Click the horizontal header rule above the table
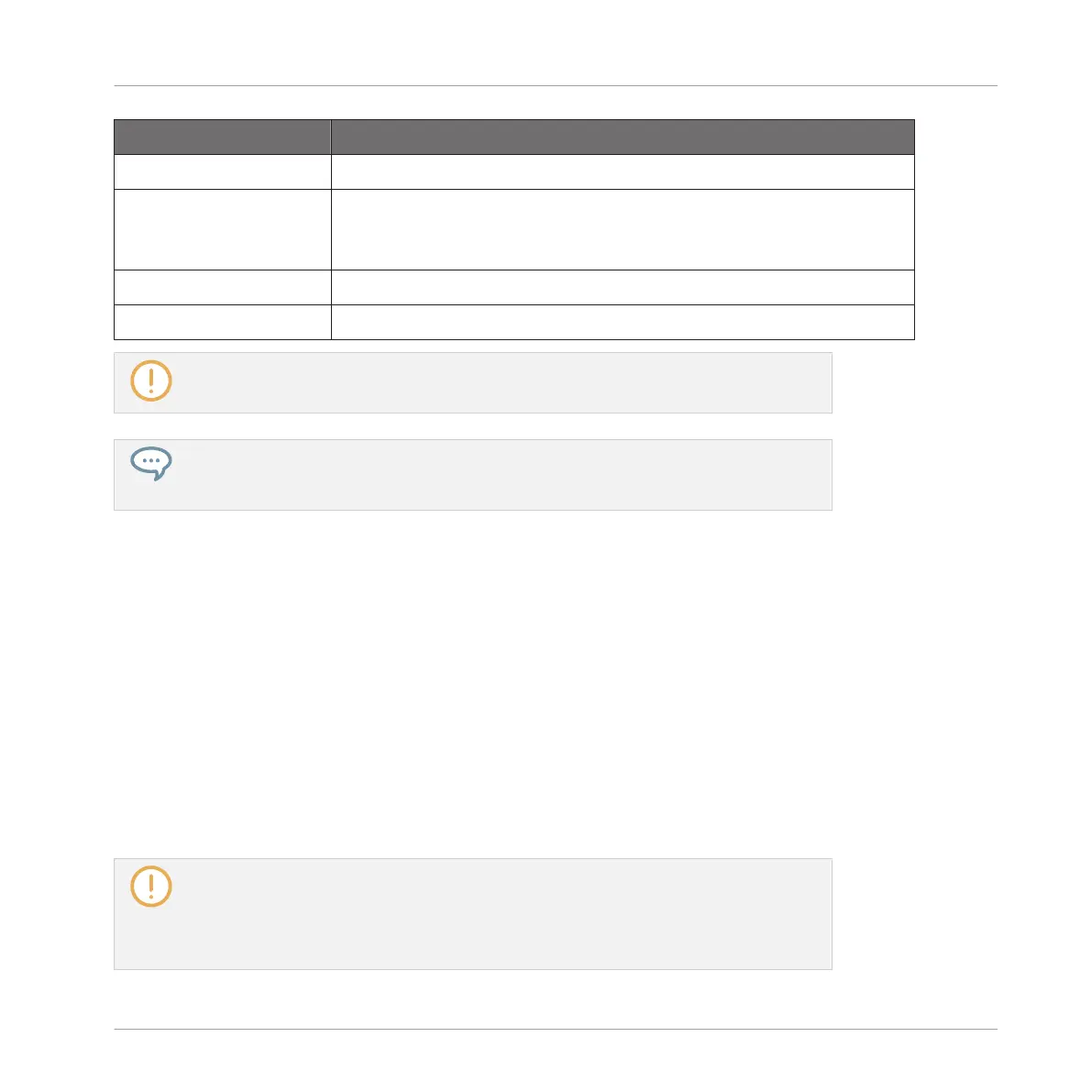This screenshot has width=1092, height=1092. (556, 85)
